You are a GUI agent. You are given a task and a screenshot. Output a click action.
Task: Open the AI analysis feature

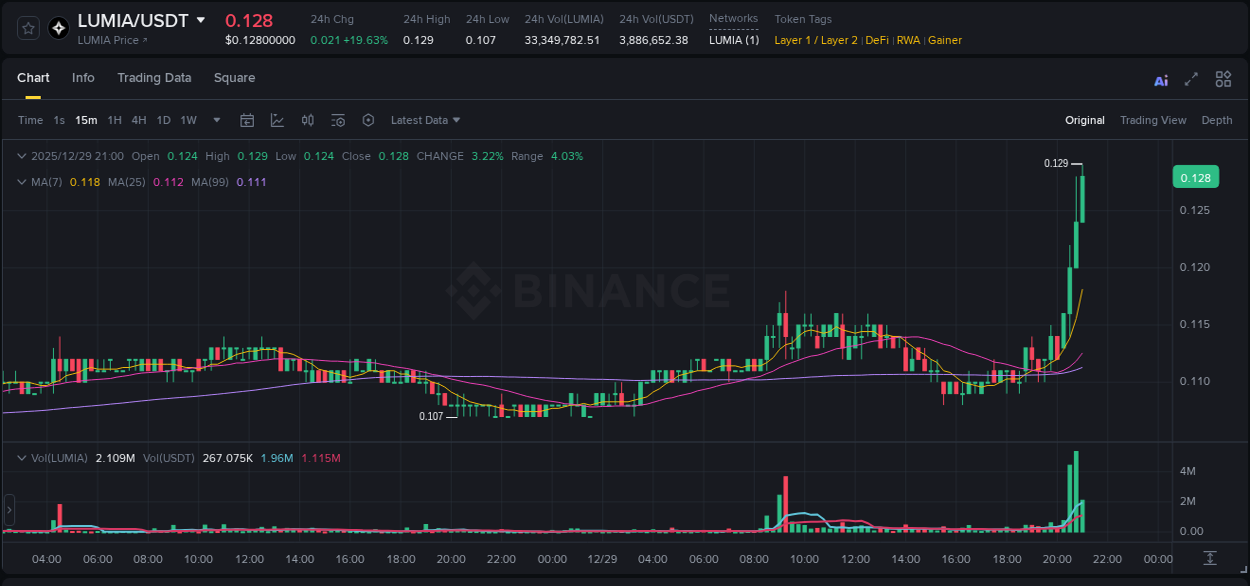pos(1160,78)
